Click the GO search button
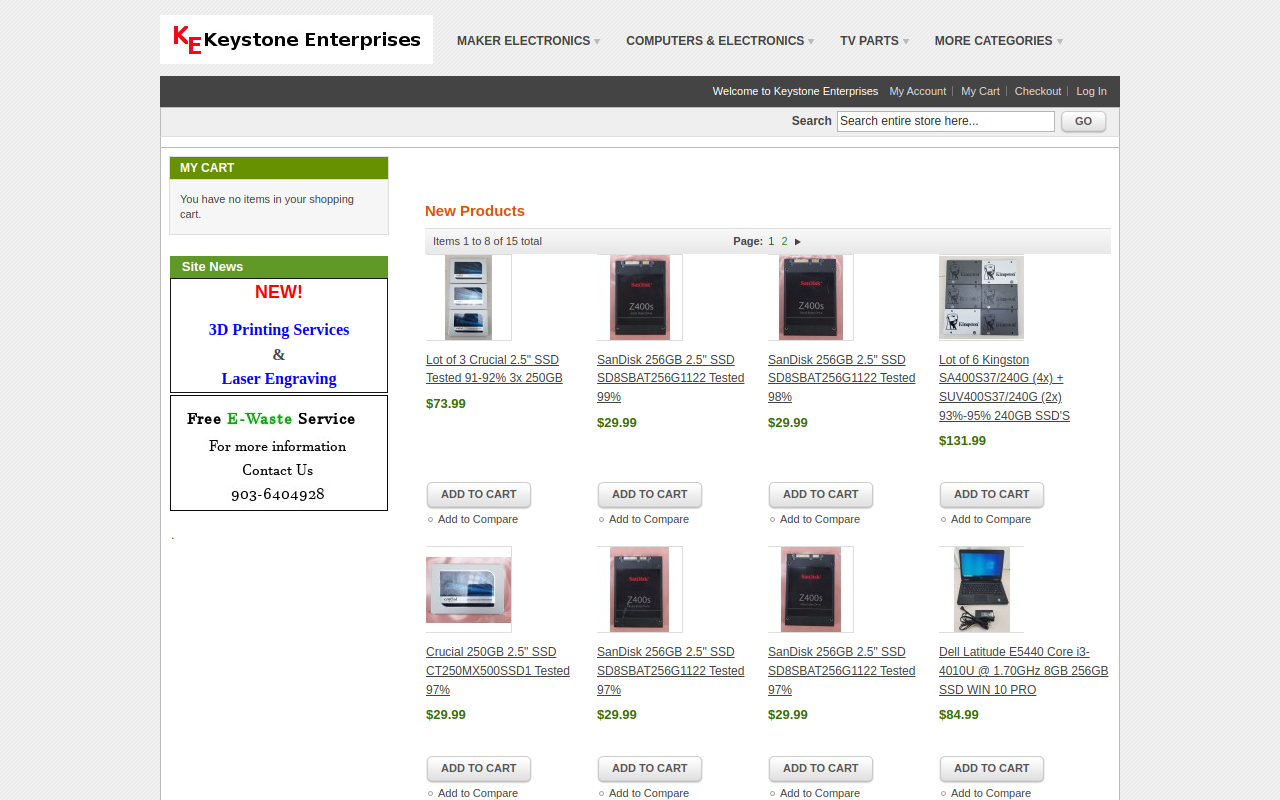 [1083, 121]
